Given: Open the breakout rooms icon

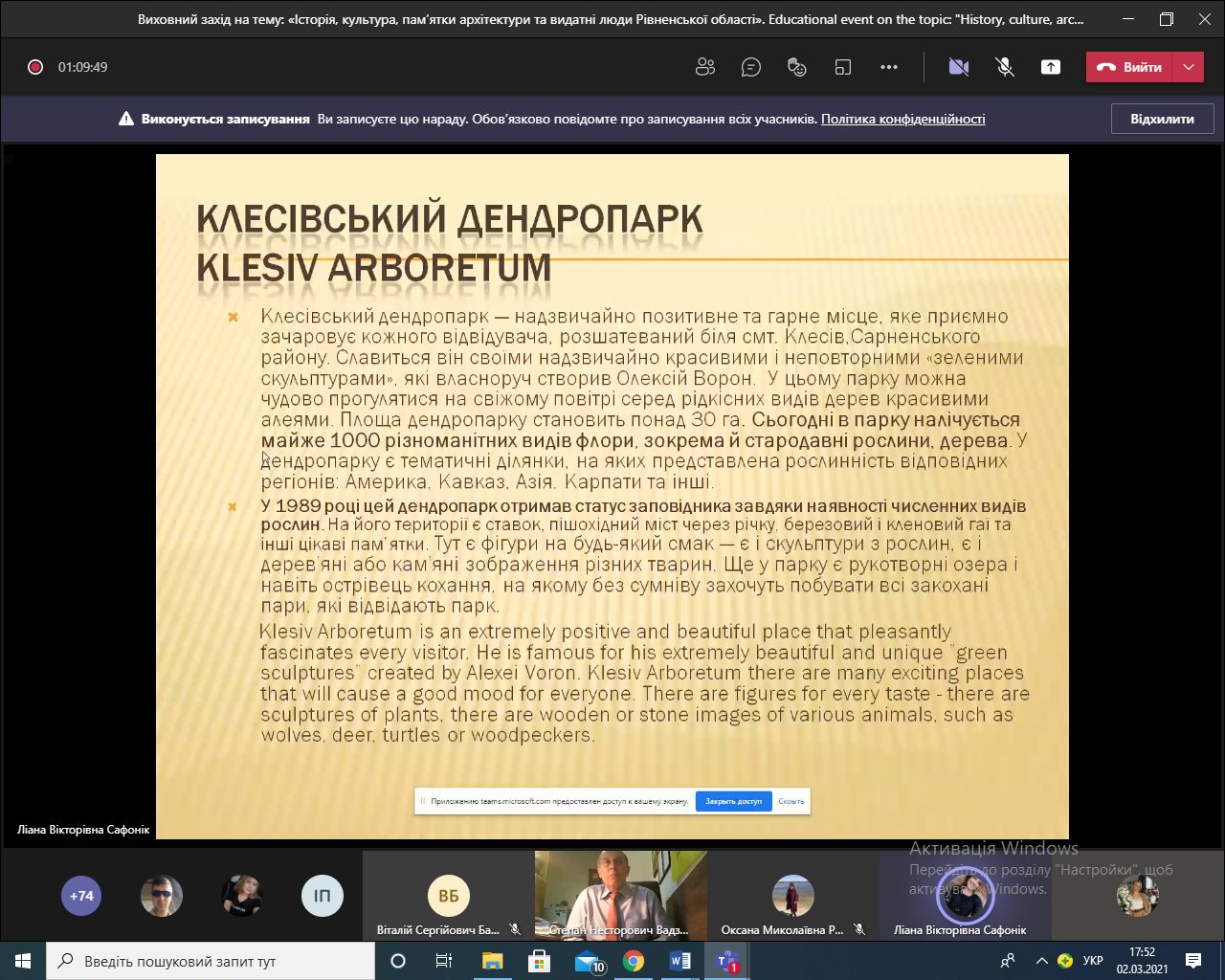Looking at the screenshot, I should pos(842,67).
